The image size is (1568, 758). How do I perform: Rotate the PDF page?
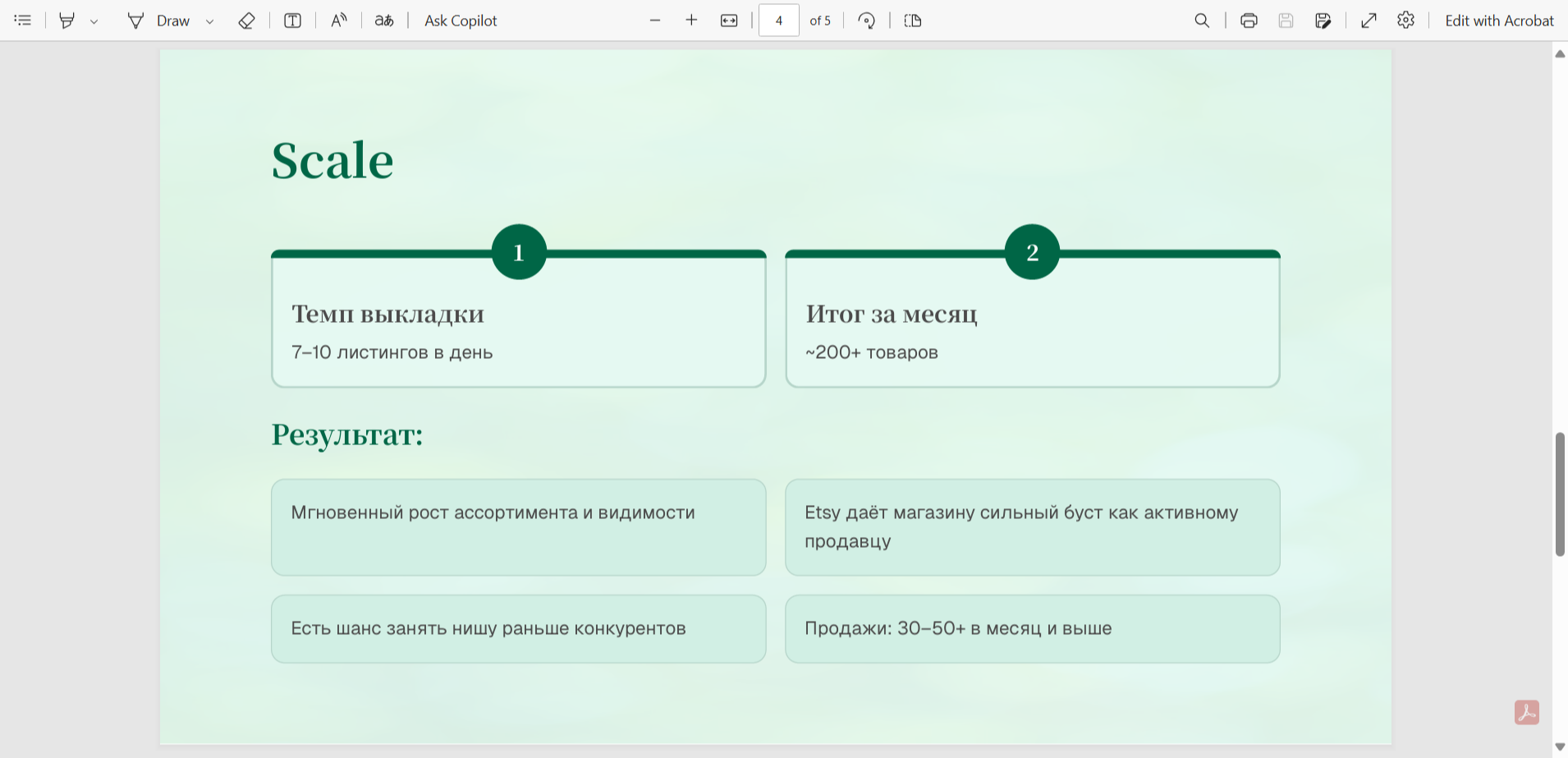click(867, 21)
